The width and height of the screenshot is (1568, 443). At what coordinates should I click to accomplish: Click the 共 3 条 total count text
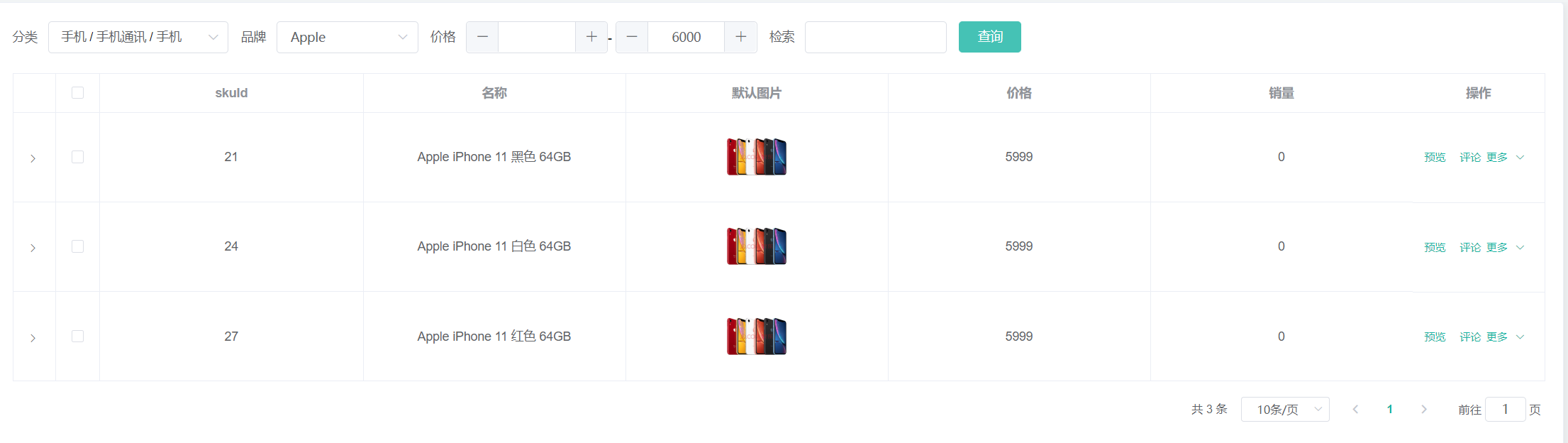(1209, 410)
